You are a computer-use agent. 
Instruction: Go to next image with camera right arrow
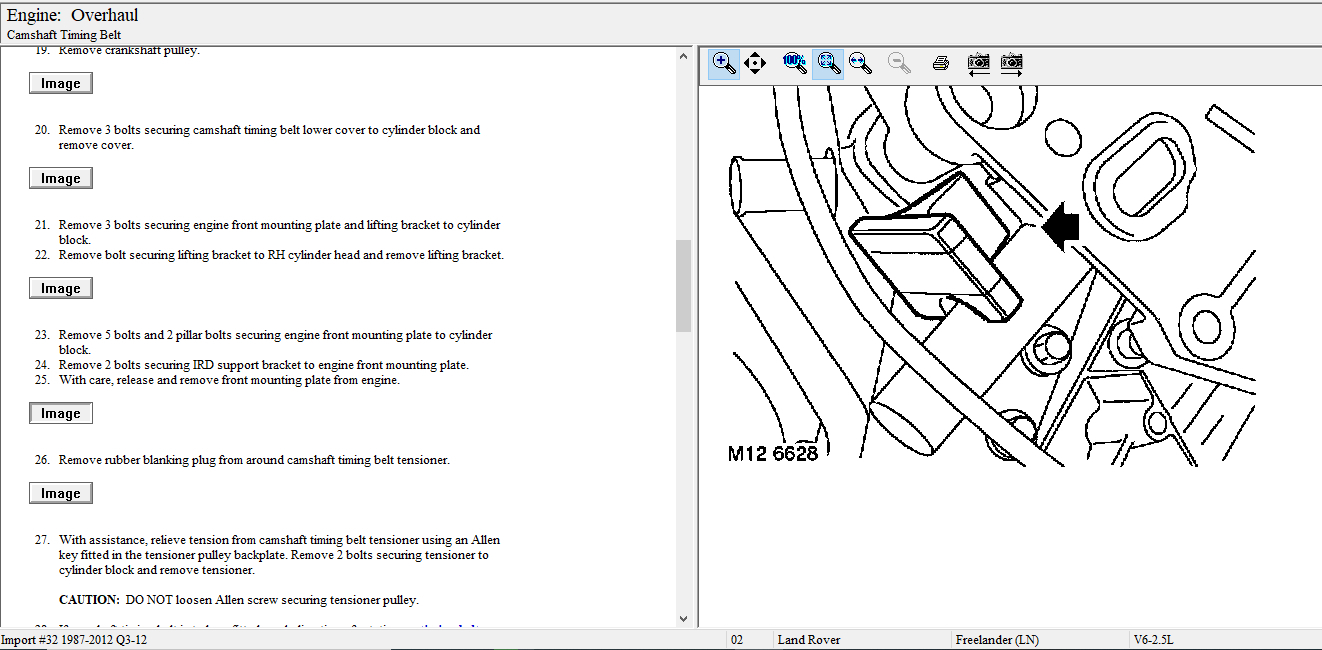[x=1012, y=64]
